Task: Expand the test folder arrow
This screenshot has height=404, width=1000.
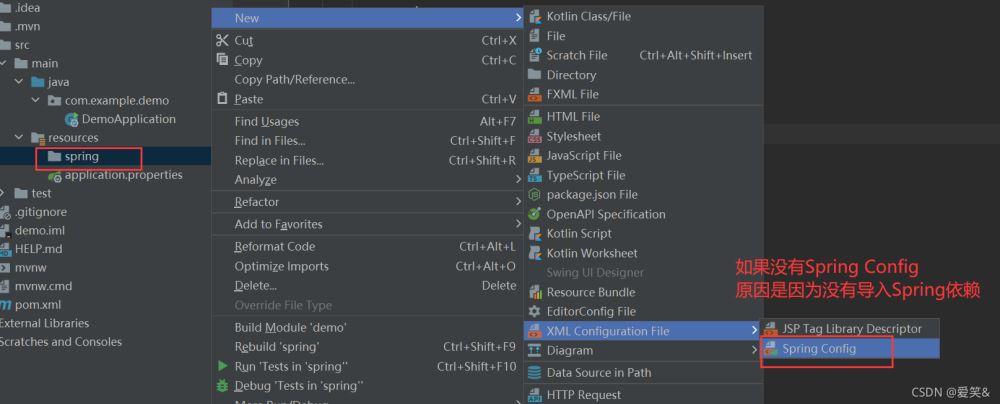Action: point(4,193)
